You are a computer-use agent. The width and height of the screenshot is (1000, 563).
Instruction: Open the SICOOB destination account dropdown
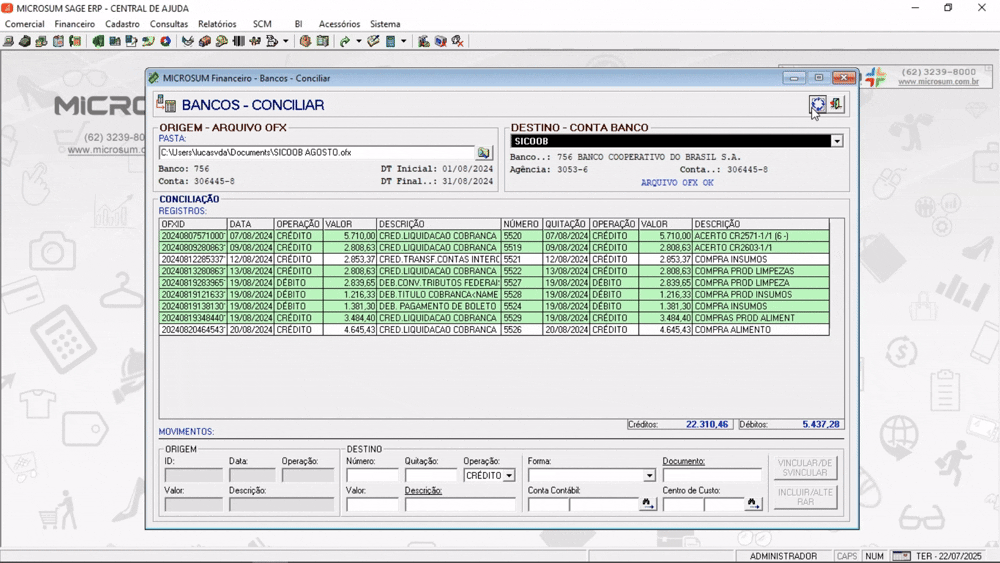[837, 141]
